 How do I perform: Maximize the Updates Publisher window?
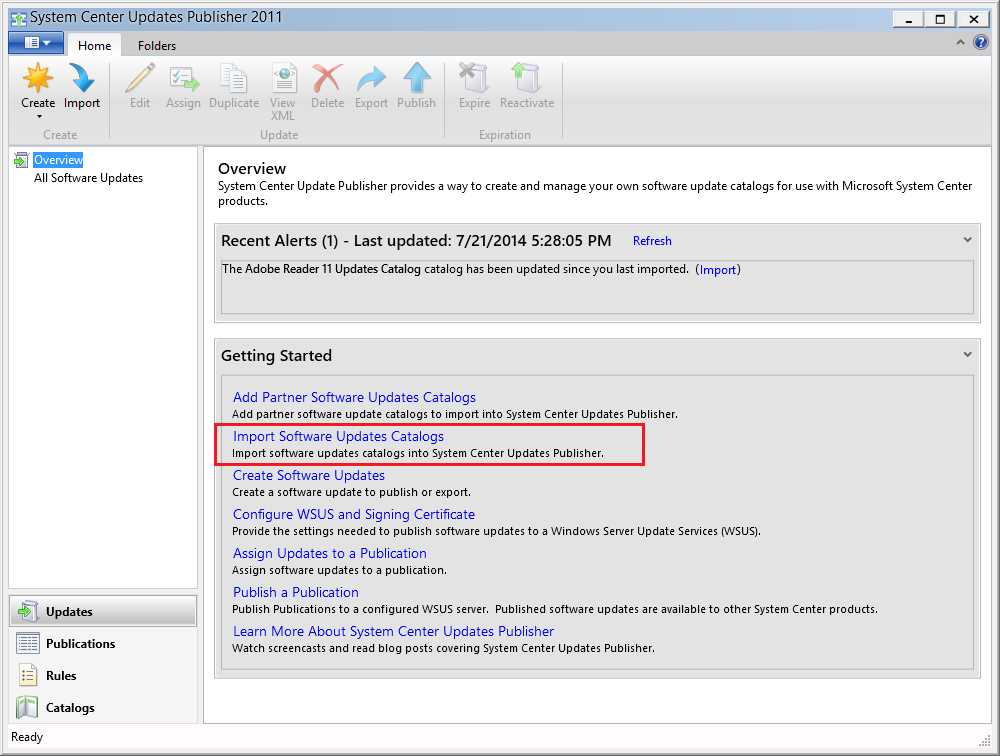tap(940, 19)
